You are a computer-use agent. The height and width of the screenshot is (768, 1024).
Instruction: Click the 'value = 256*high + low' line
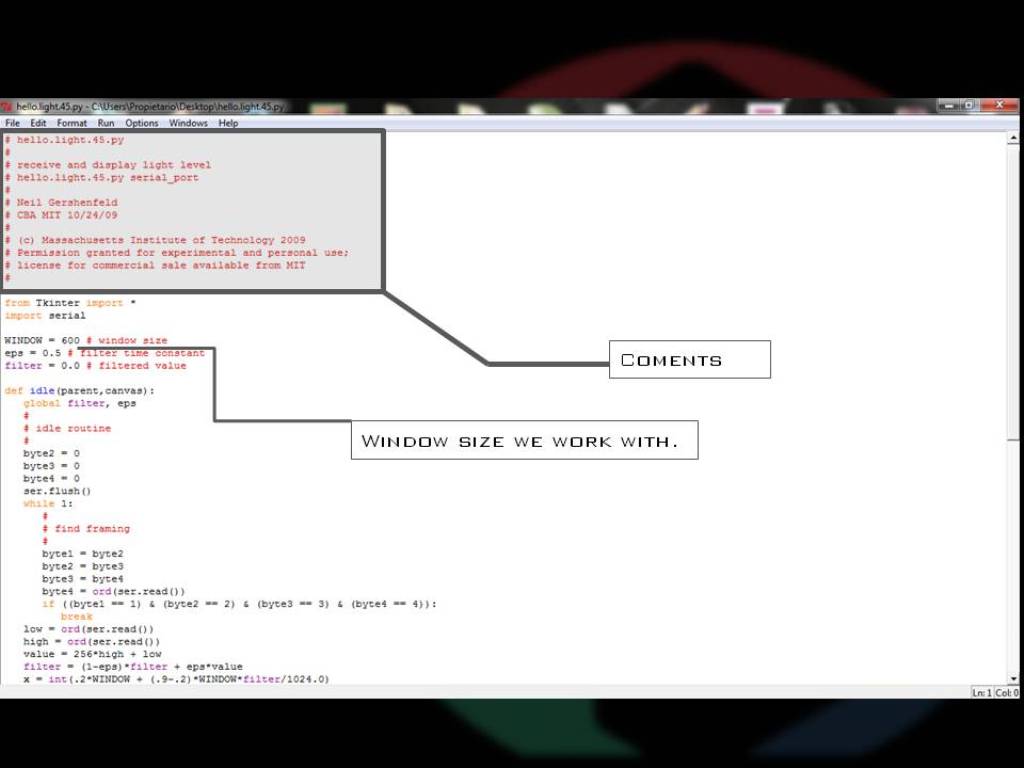pyautogui.click(x=92, y=654)
